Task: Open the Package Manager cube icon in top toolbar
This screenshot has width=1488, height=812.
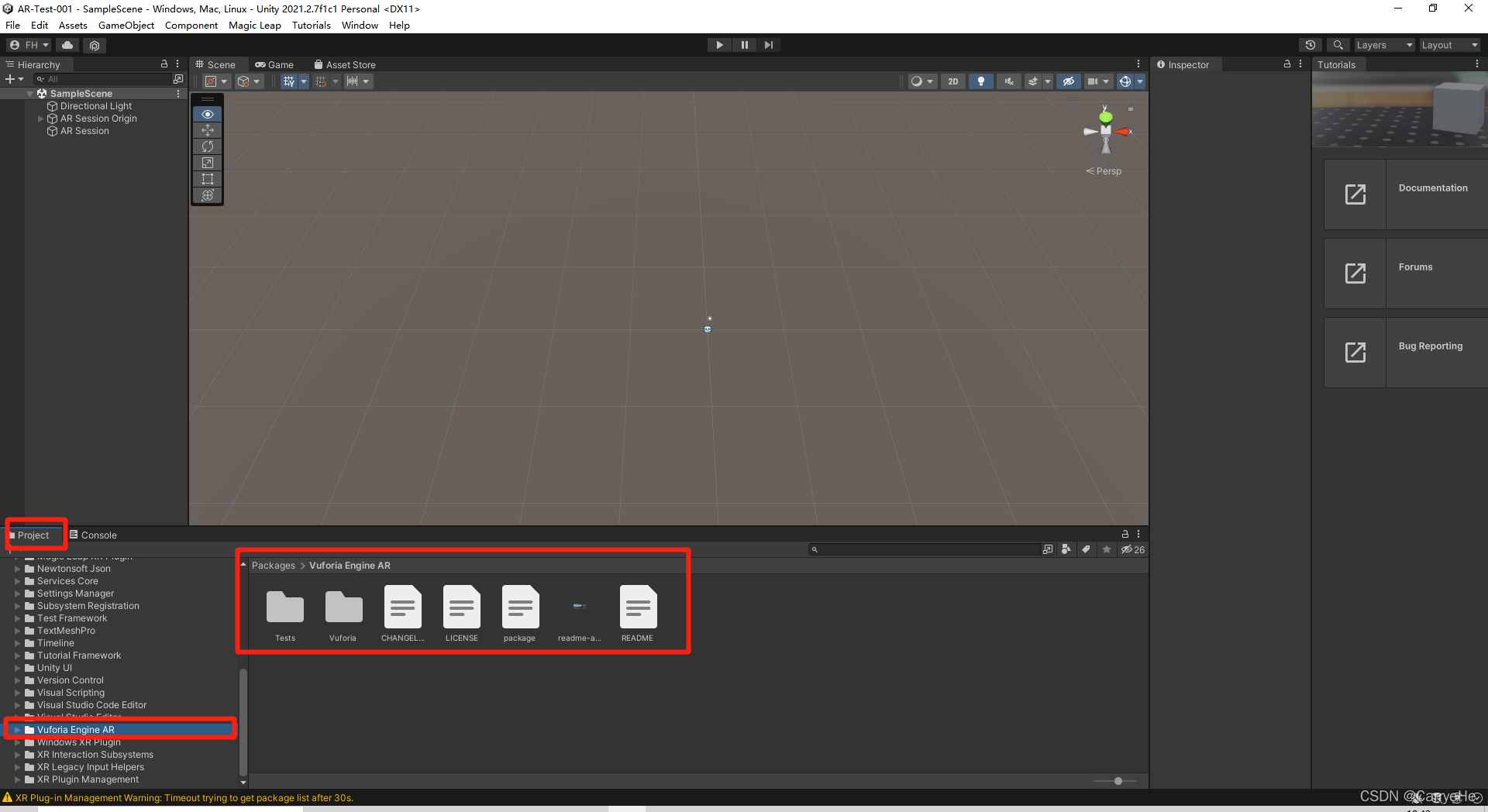Action: [x=95, y=45]
